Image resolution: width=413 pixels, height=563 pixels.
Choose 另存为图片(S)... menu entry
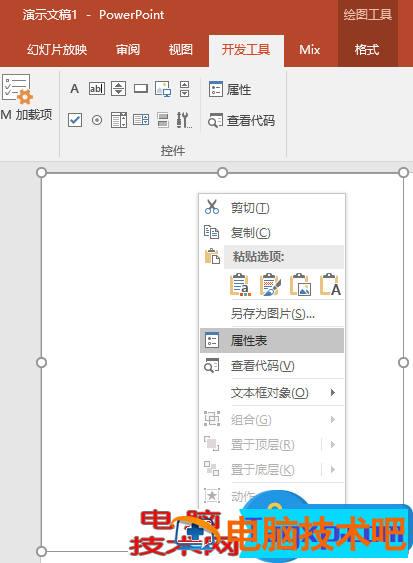(272, 314)
